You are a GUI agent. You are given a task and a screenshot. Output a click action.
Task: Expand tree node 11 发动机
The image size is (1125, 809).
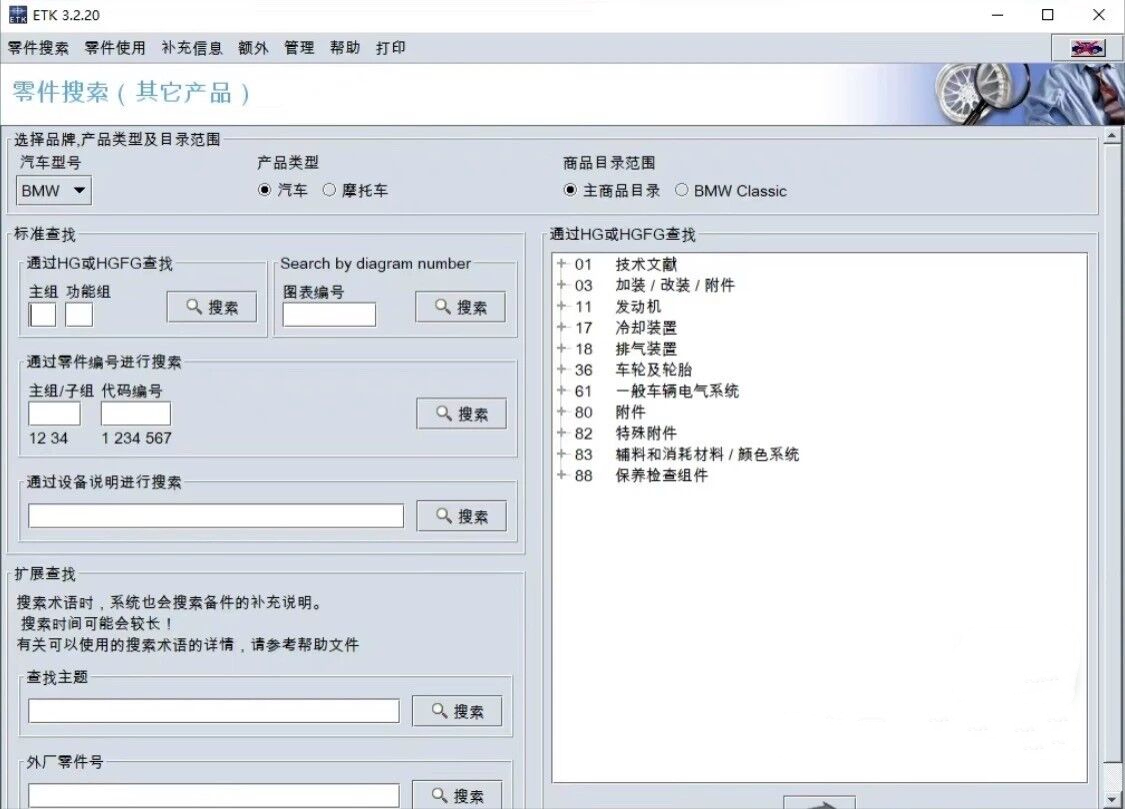click(x=562, y=306)
